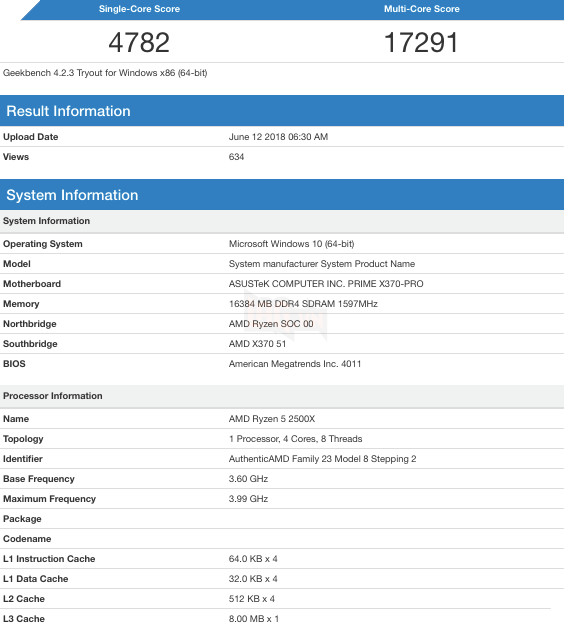
Task: Select the Geekbench 4.2.3 Tryout version text
Action: click(x=106, y=74)
